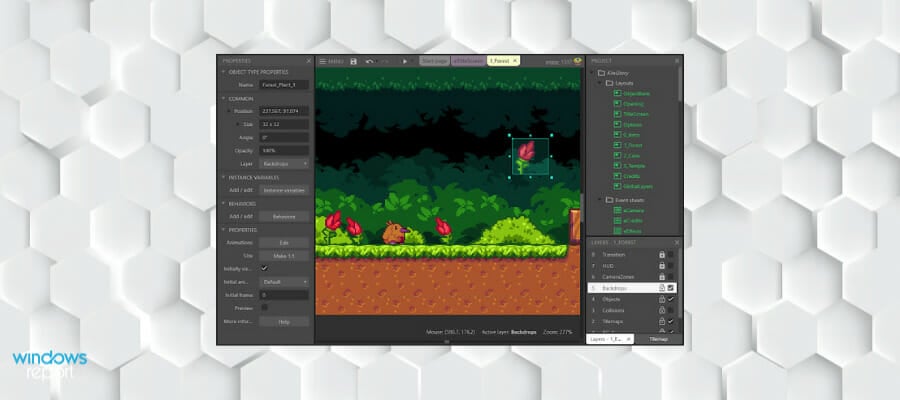This screenshot has height=400, width=900.
Task: Switch to the Tilemap panel tab
Action: 658,339
